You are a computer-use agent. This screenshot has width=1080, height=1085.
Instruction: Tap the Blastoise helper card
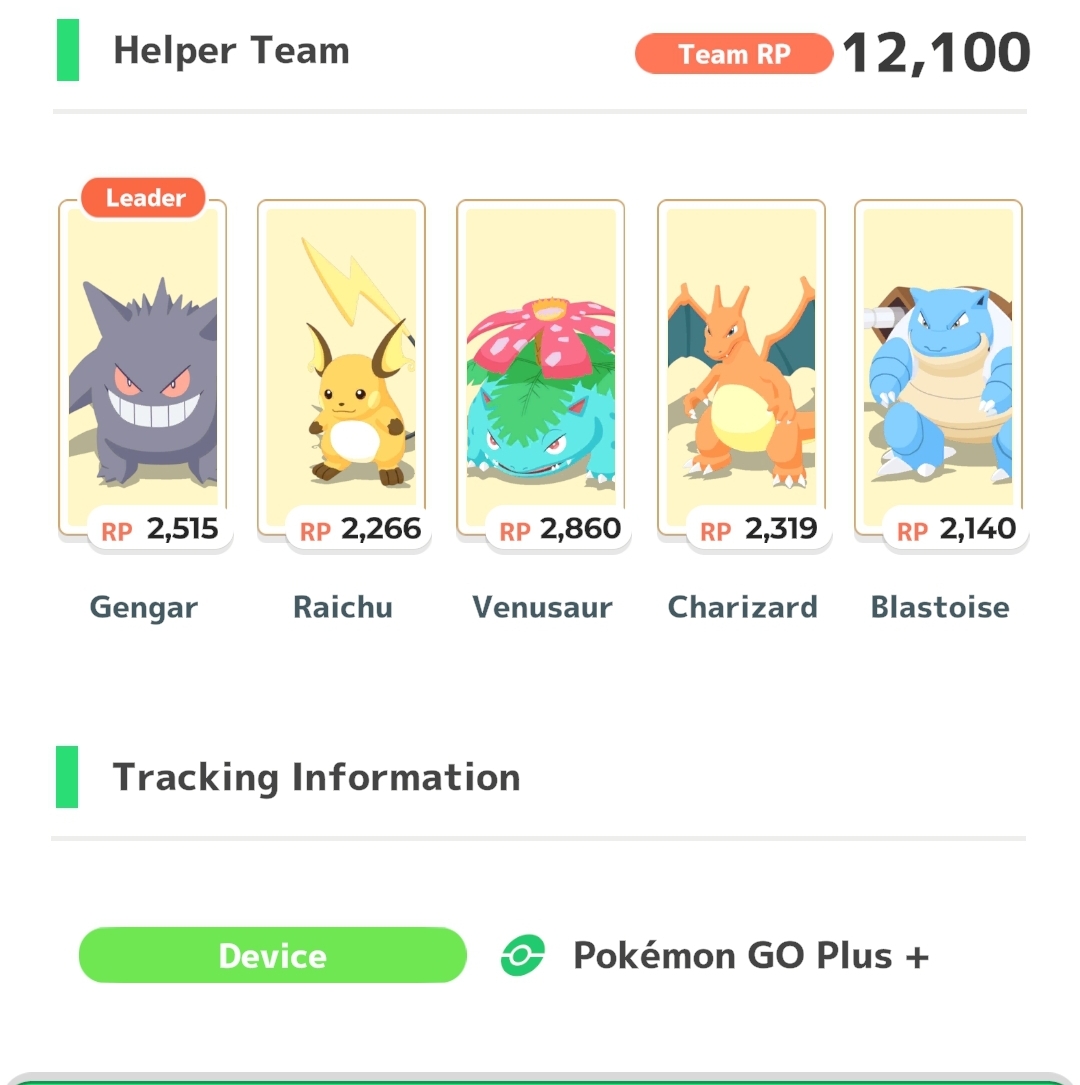pyautogui.click(x=938, y=367)
